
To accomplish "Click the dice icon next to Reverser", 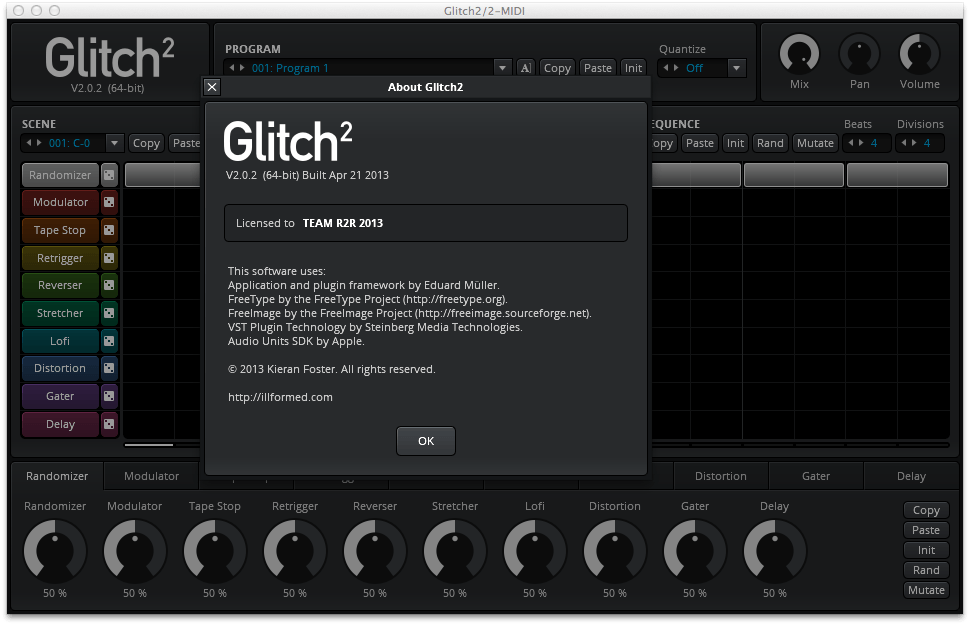I will click(109, 285).
